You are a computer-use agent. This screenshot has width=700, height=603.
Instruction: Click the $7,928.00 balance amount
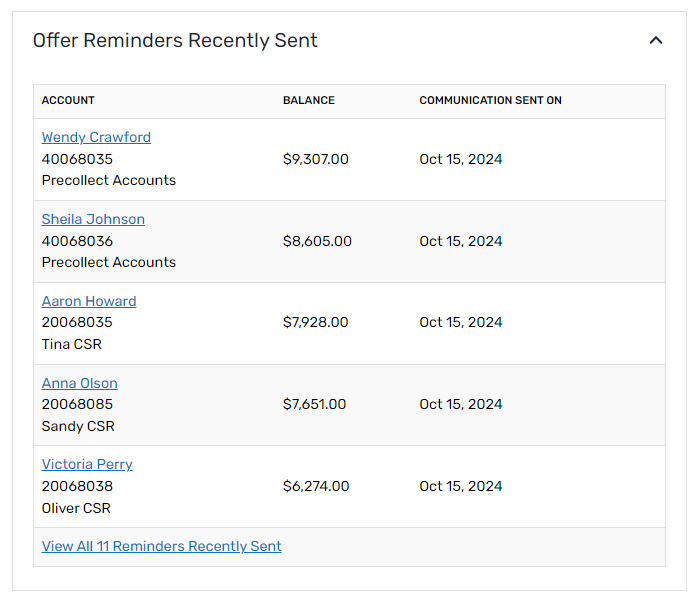click(316, 322)
